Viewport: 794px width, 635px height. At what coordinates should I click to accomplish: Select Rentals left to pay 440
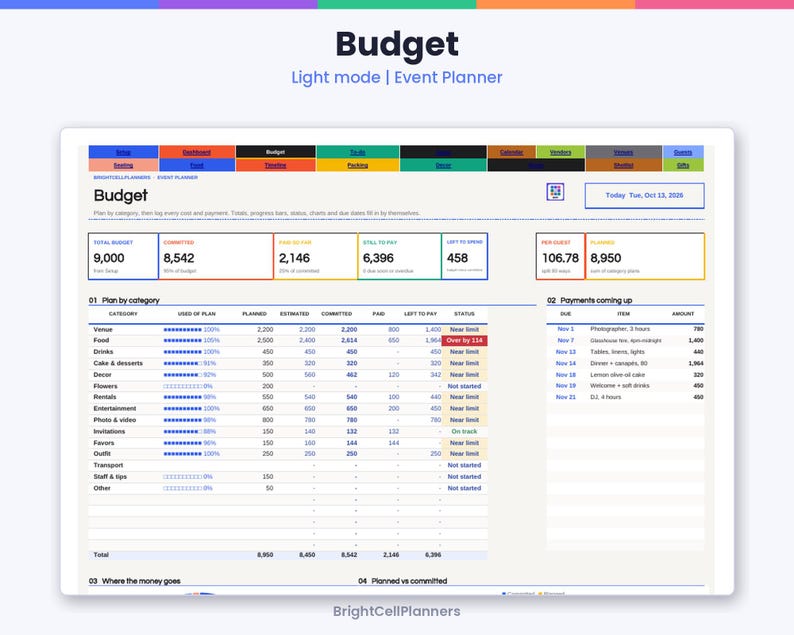435,398
